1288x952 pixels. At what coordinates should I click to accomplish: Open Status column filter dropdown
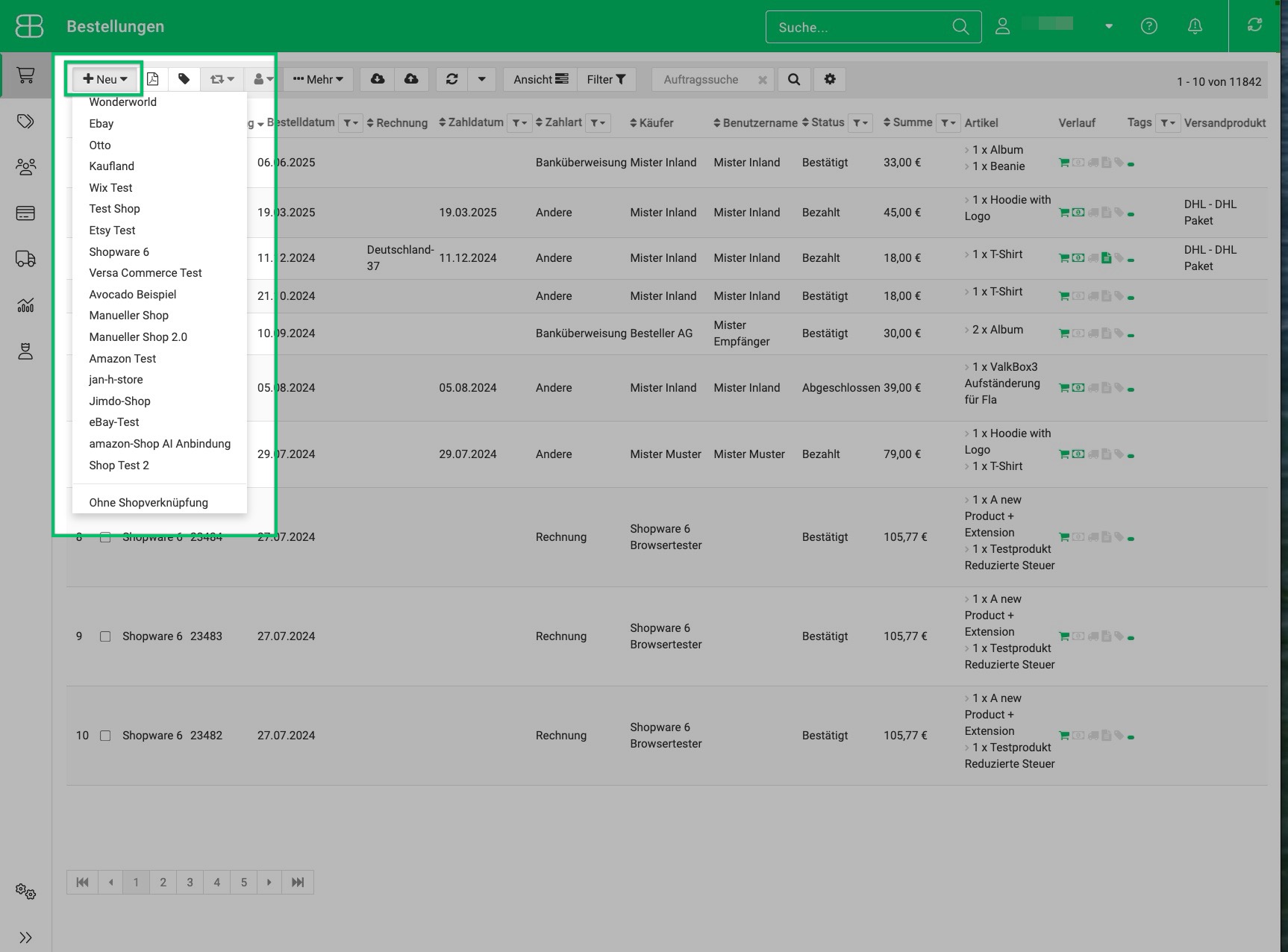860,122
